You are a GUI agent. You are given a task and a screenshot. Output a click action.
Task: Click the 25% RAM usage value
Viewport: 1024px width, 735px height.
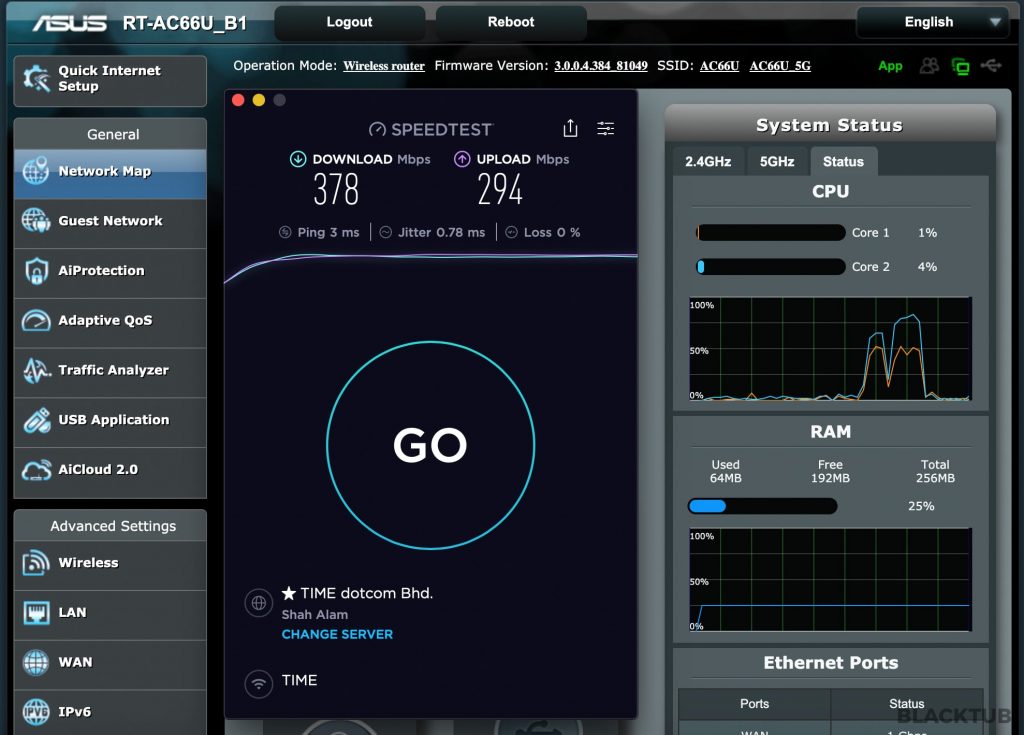pos(921,506)
